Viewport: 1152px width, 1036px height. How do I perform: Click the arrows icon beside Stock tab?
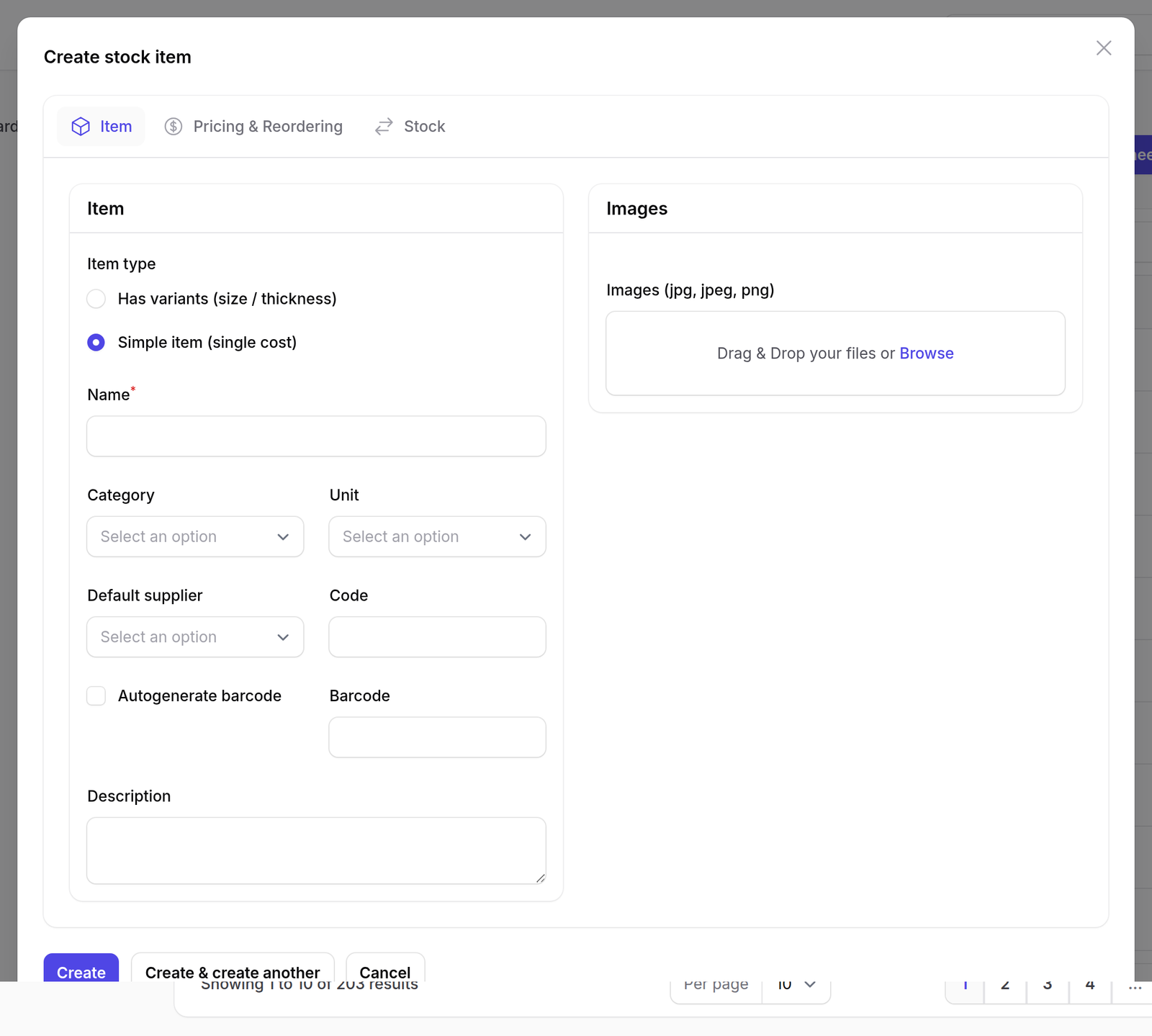tap(384, 127)
